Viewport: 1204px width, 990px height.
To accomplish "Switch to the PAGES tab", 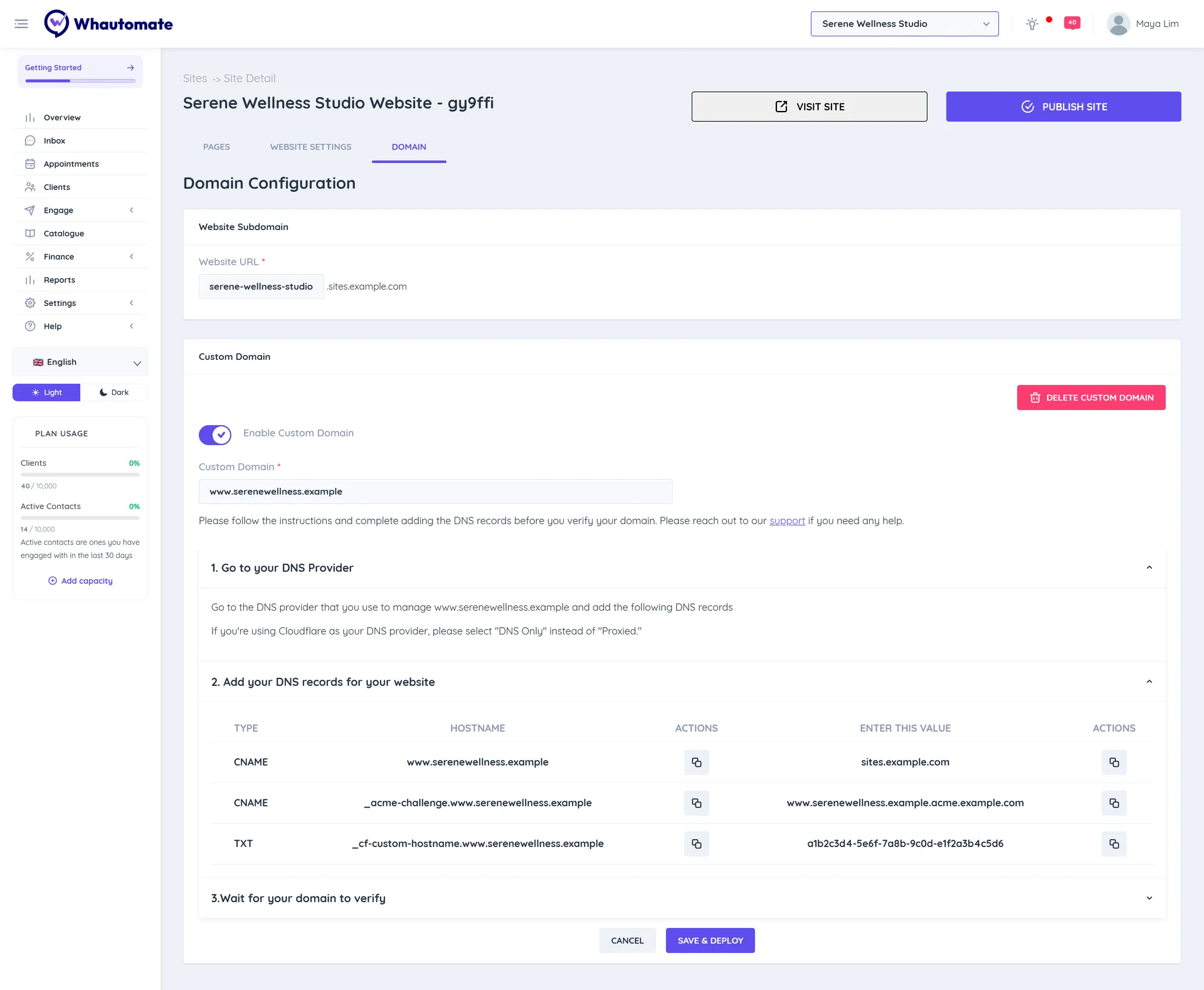I will [216, 147].
